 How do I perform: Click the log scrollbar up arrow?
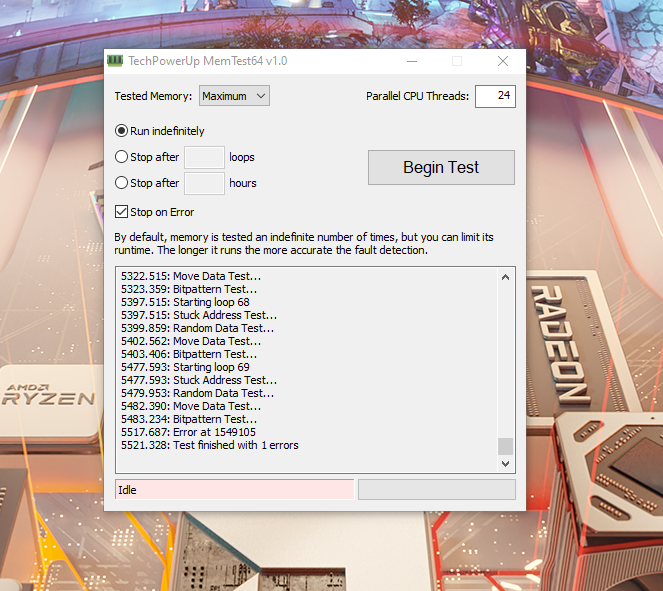point(505,277)
